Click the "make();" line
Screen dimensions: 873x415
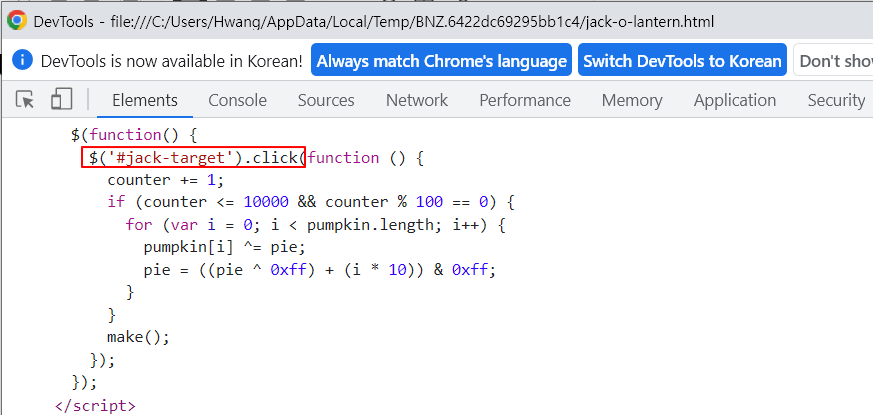click(138, 337)
